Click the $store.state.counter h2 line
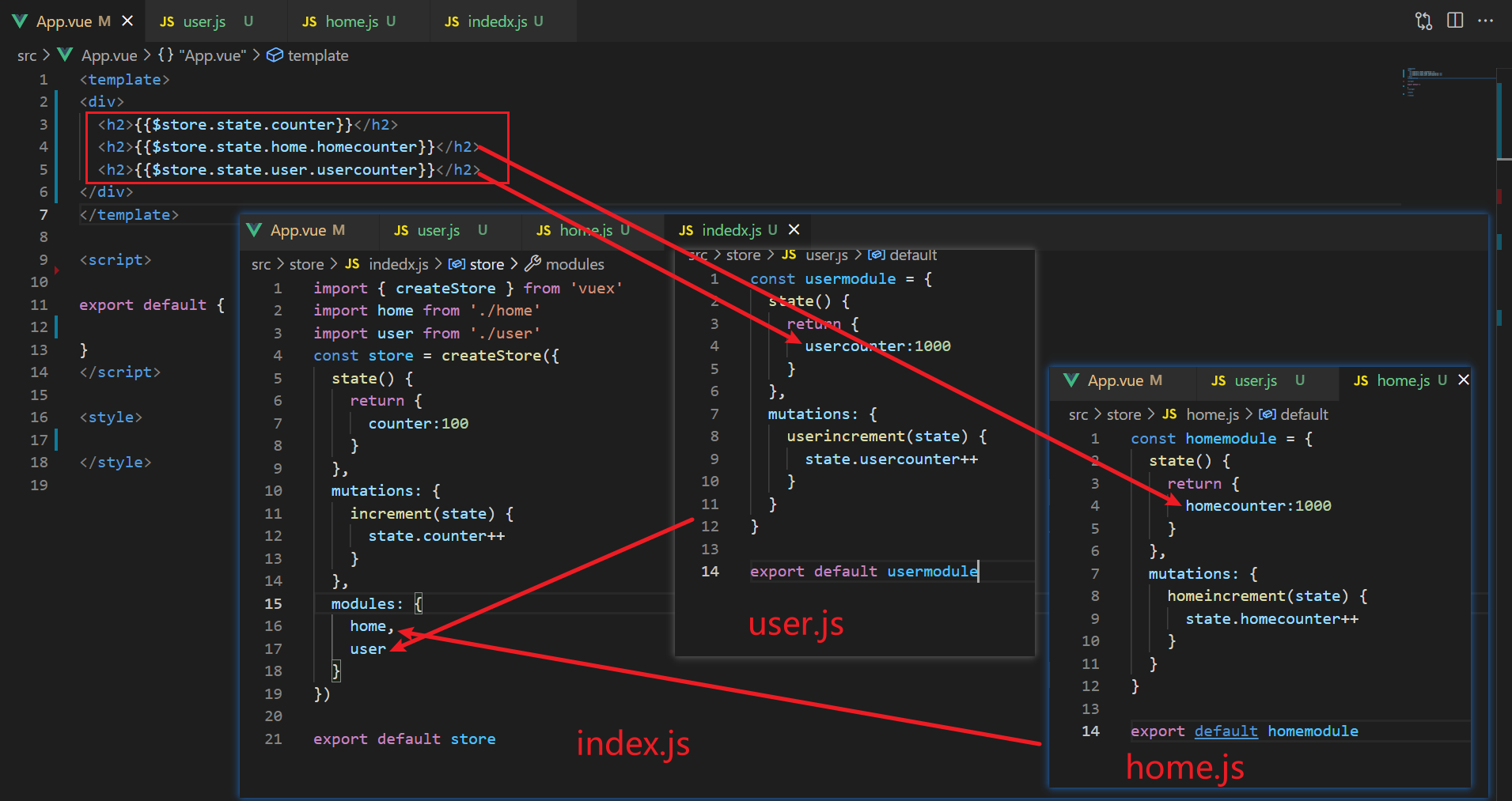The height and width of the screenshot is (801, 1512). (x=248, y=124)
